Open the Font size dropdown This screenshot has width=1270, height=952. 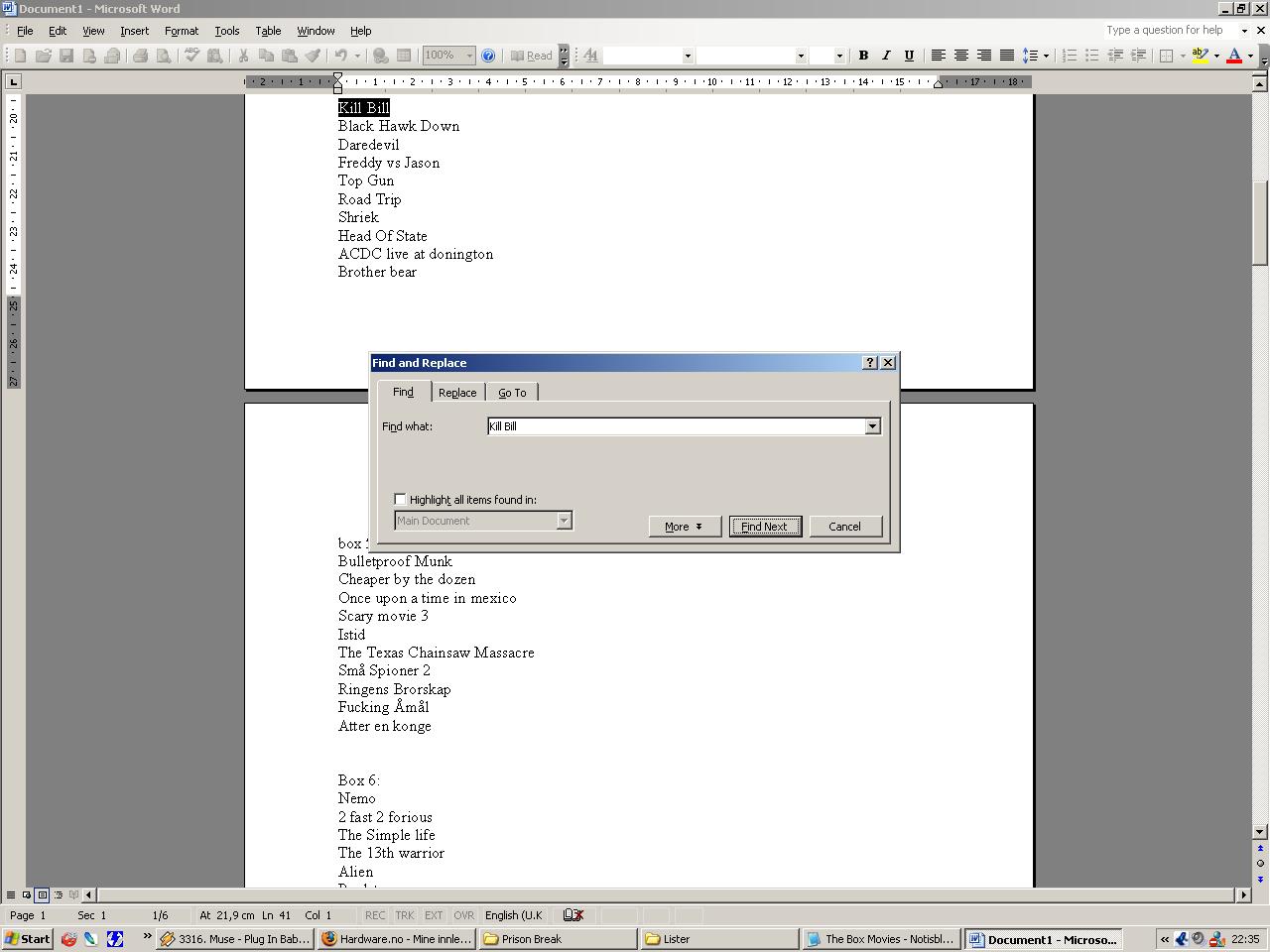[x=839, y=56]
